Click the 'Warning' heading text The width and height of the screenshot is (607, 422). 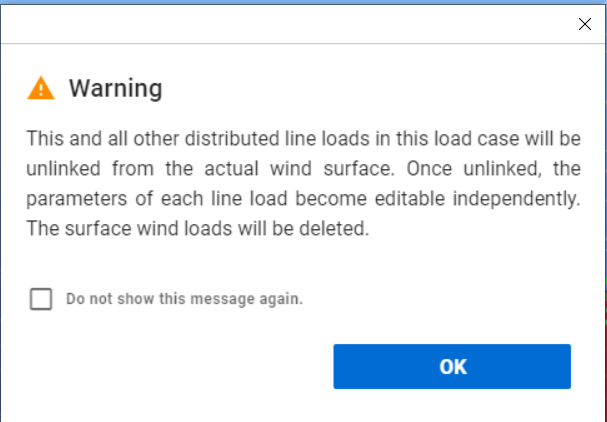click(115, 88)
